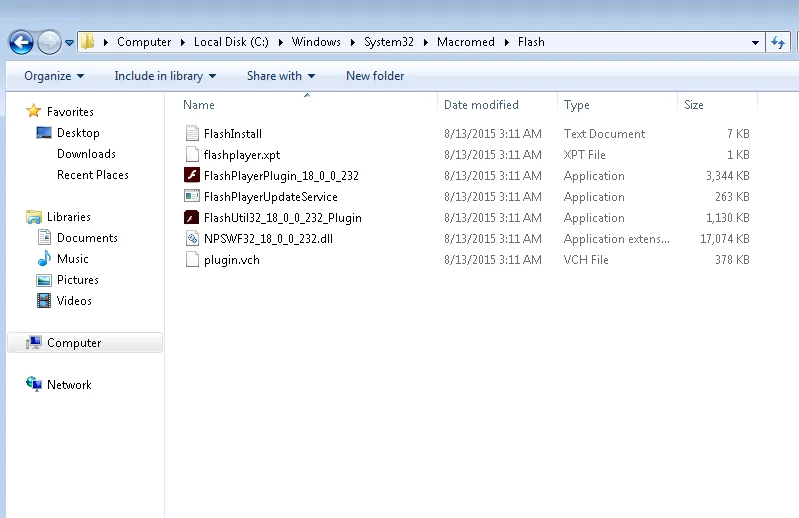This screenshot has width=799, height=518.
Task: Expand arrow after Local Disk (C:) breadcrumb
Action: [280, 42]
